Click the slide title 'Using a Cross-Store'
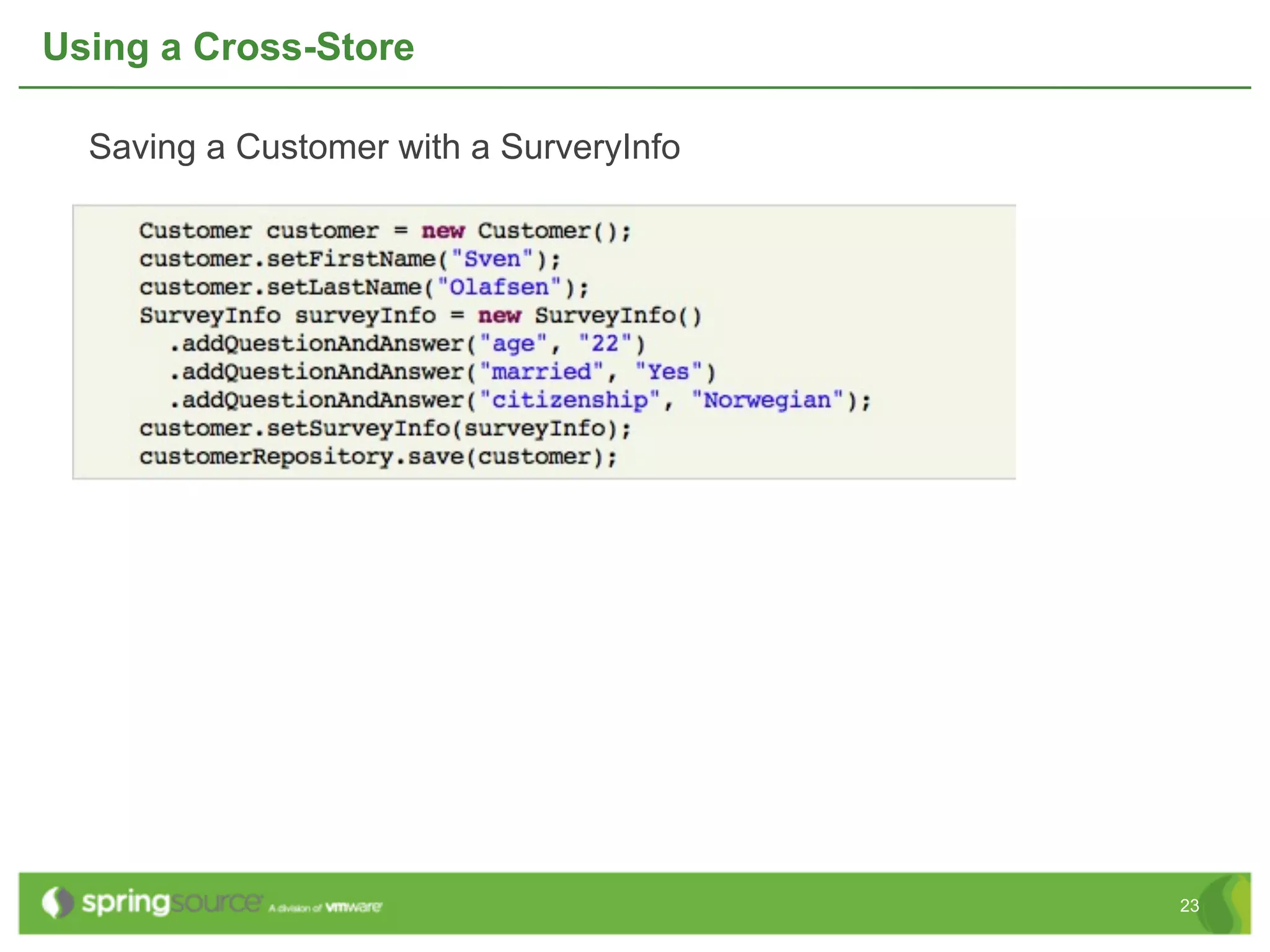The width and height of the screenshot is (1270, 952). coord(228,48)
